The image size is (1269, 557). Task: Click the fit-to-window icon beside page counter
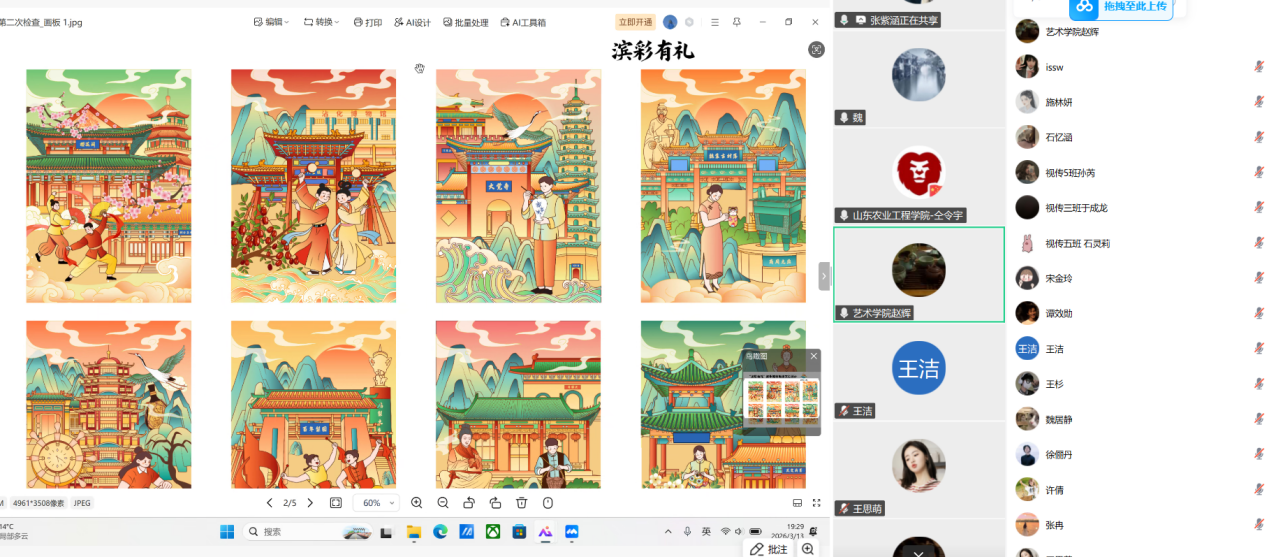pyautogui.click(x=336, y=503)
